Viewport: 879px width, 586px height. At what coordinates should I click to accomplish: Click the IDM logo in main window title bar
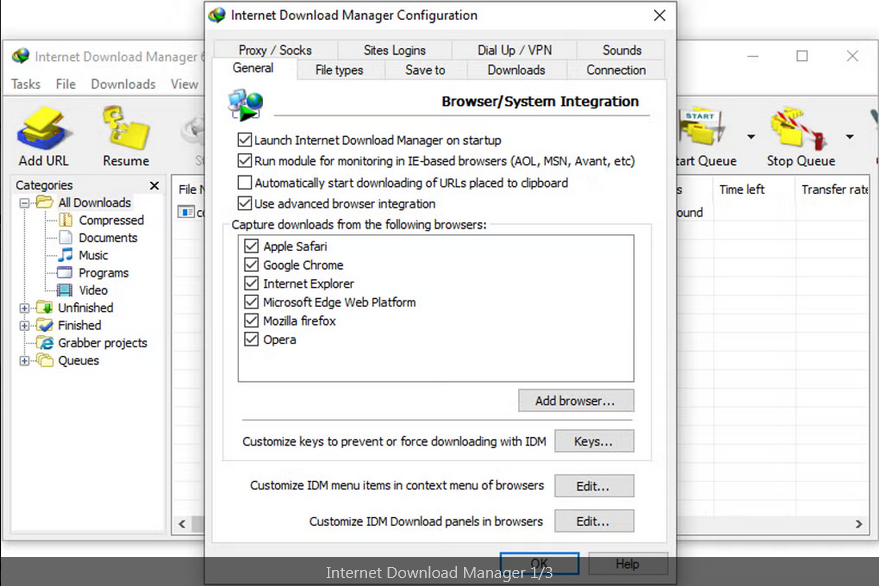[x=21, y=56]
